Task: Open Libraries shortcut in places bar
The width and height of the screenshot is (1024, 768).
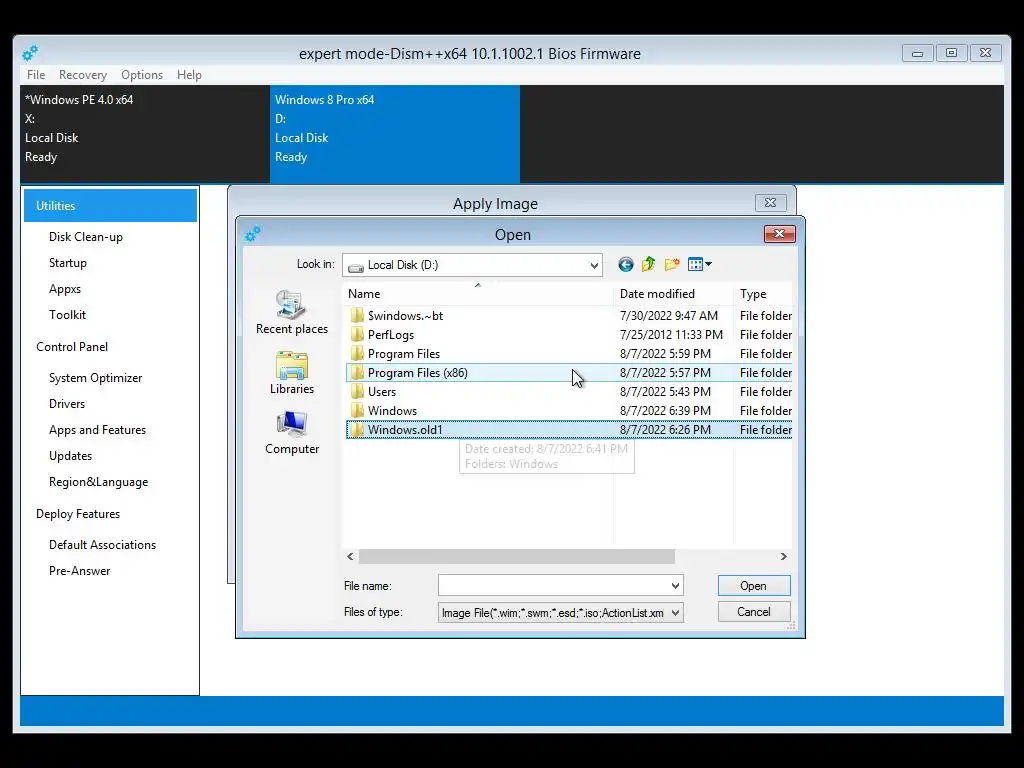Action: tap(292, 373)
